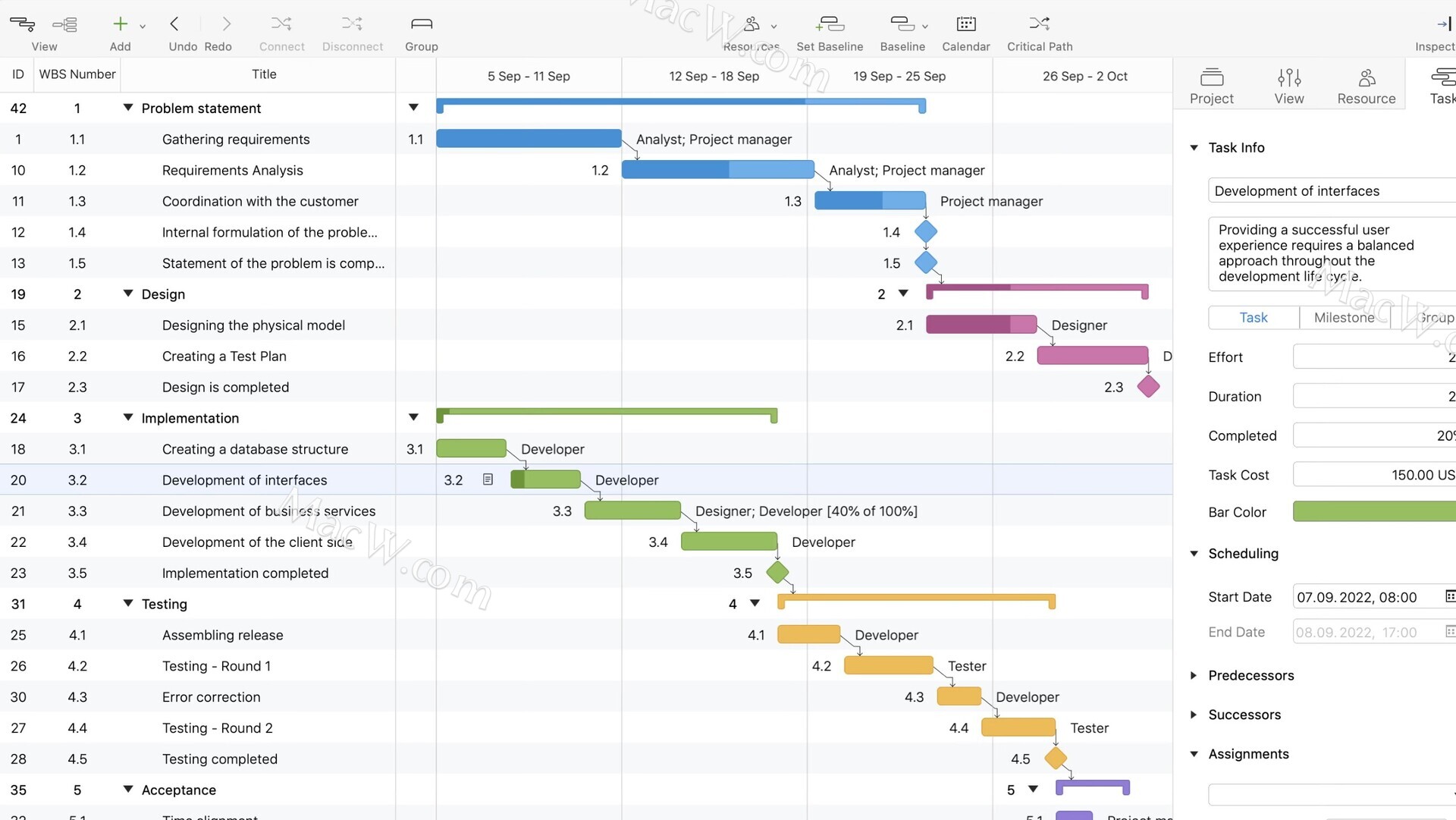Click the WBS Number column header

77,74
